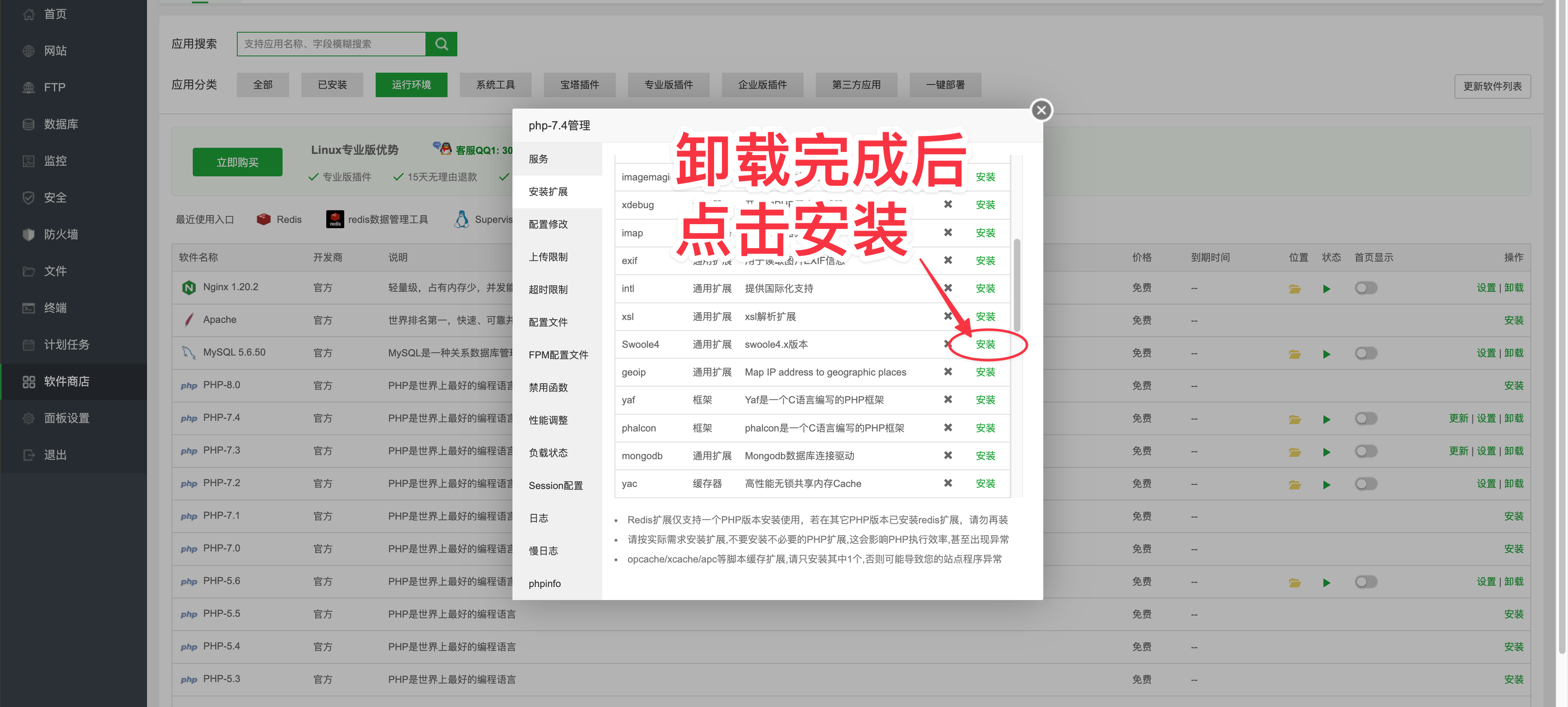Image resolution: width=1568 pixels, height=707 pixels.
Task: Select the 运行环境 category tab
Action: tap(411, 84)
